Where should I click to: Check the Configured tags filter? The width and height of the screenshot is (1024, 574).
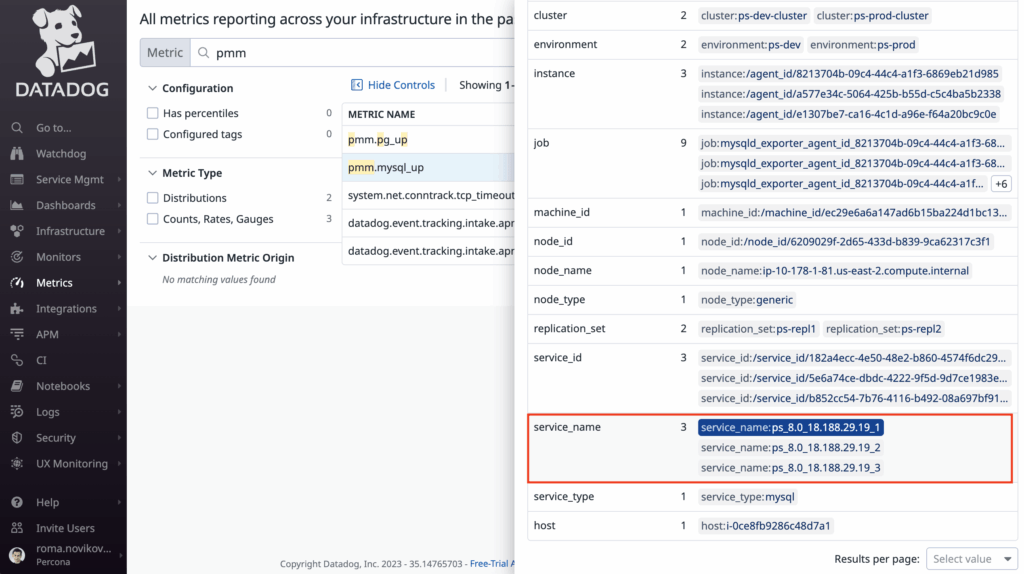tap(153, 135)
